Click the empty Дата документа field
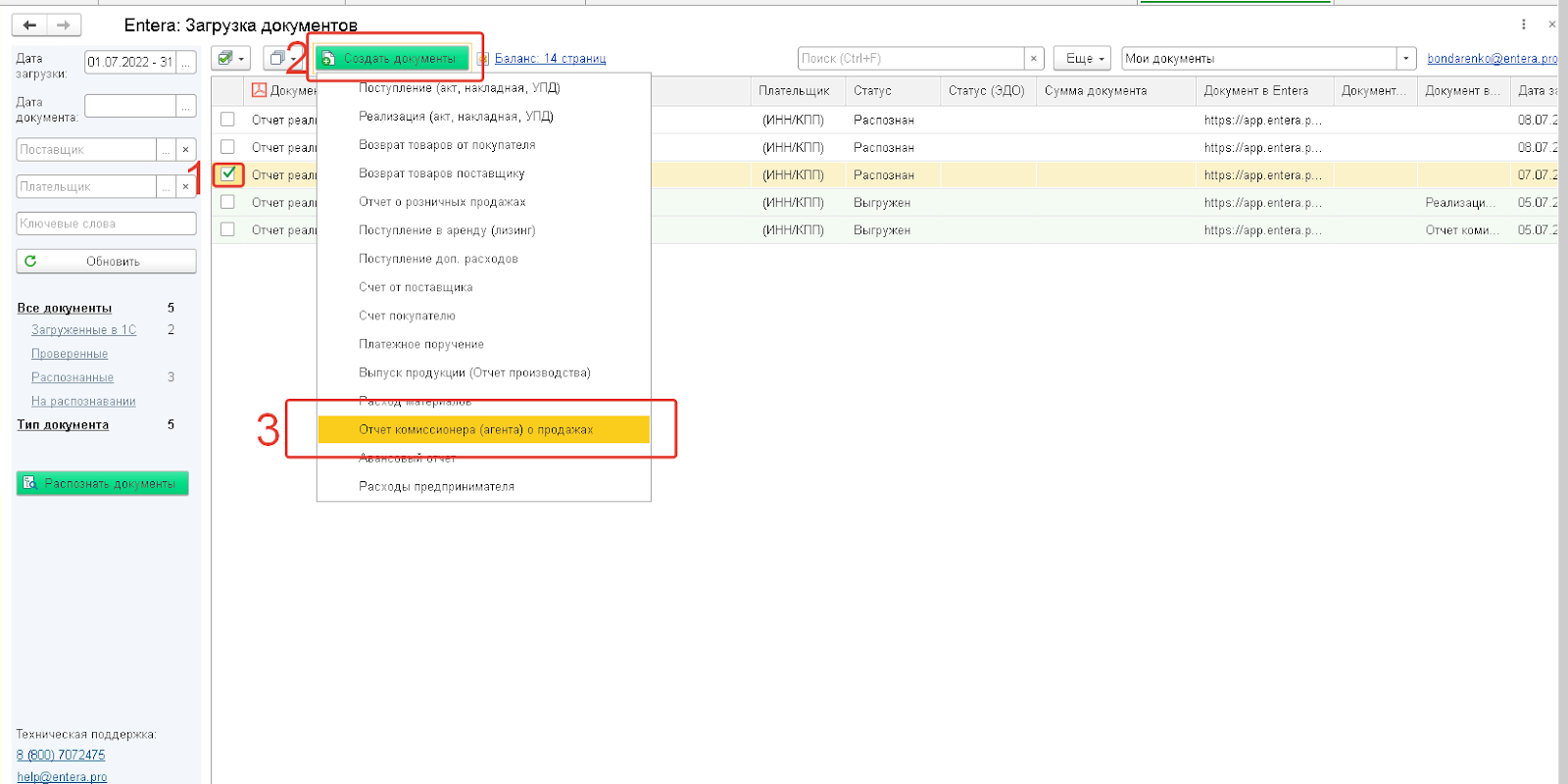This screenshot has width=1568, height=784. click(x=130, y=106)
